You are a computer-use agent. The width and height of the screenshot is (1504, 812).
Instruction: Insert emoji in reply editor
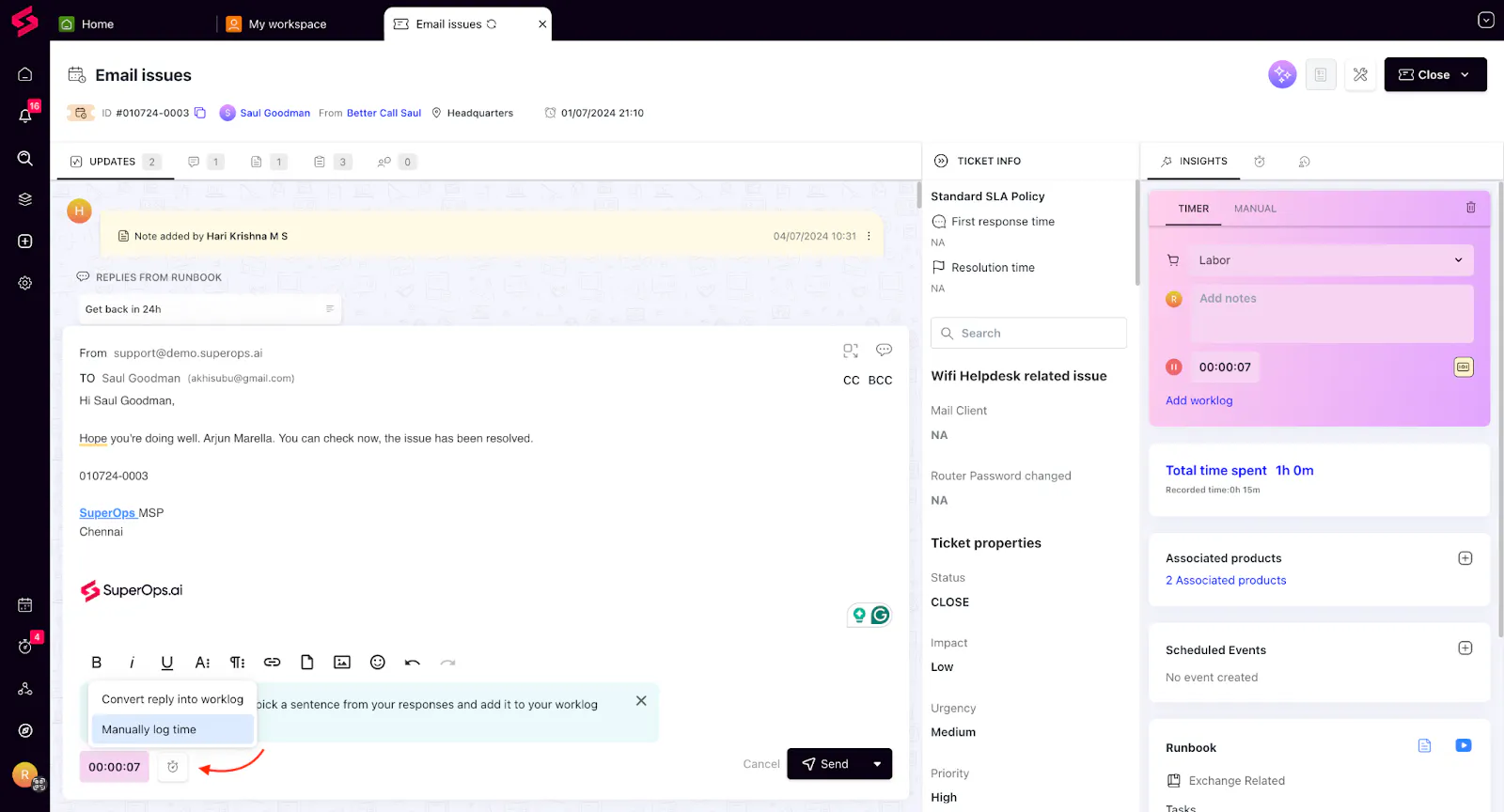point(378,663)
